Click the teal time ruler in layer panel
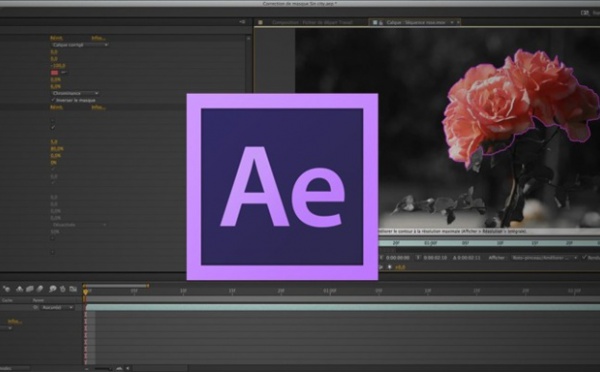The image size is (600, 372). coord(489,243)
